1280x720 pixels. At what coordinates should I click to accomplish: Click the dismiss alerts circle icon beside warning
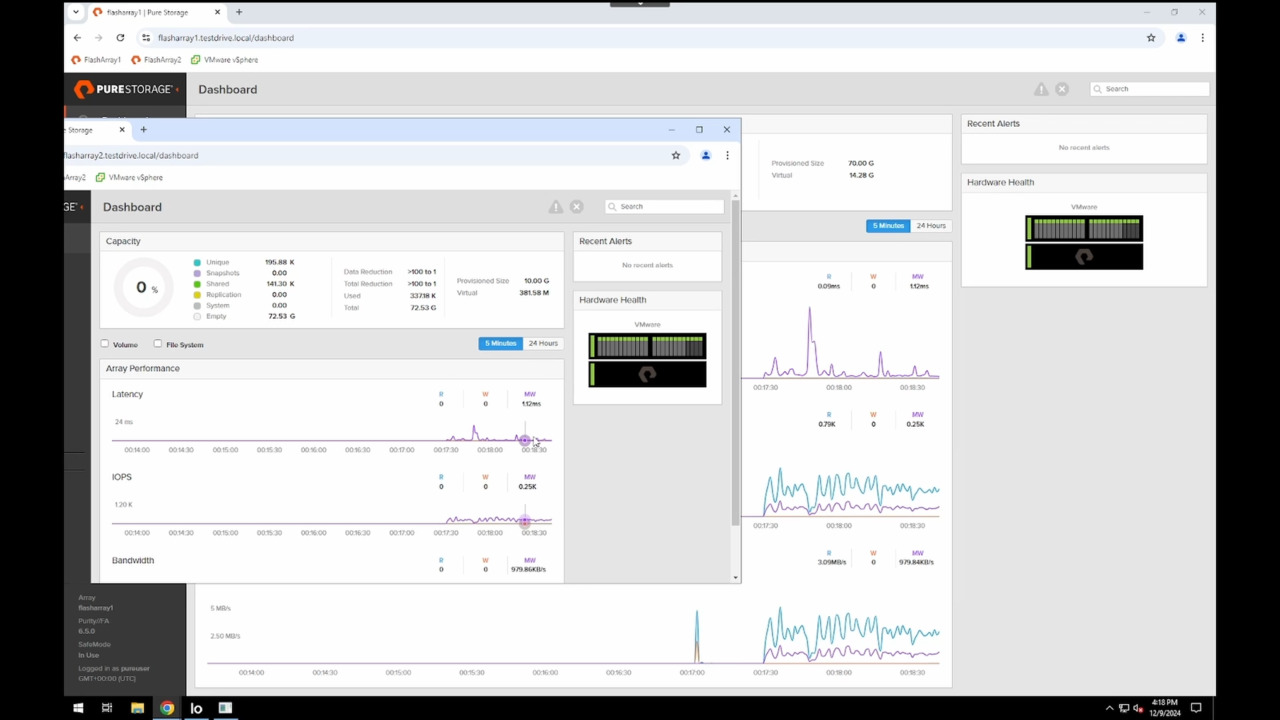pyautogui.click(x=1062, y=88)
